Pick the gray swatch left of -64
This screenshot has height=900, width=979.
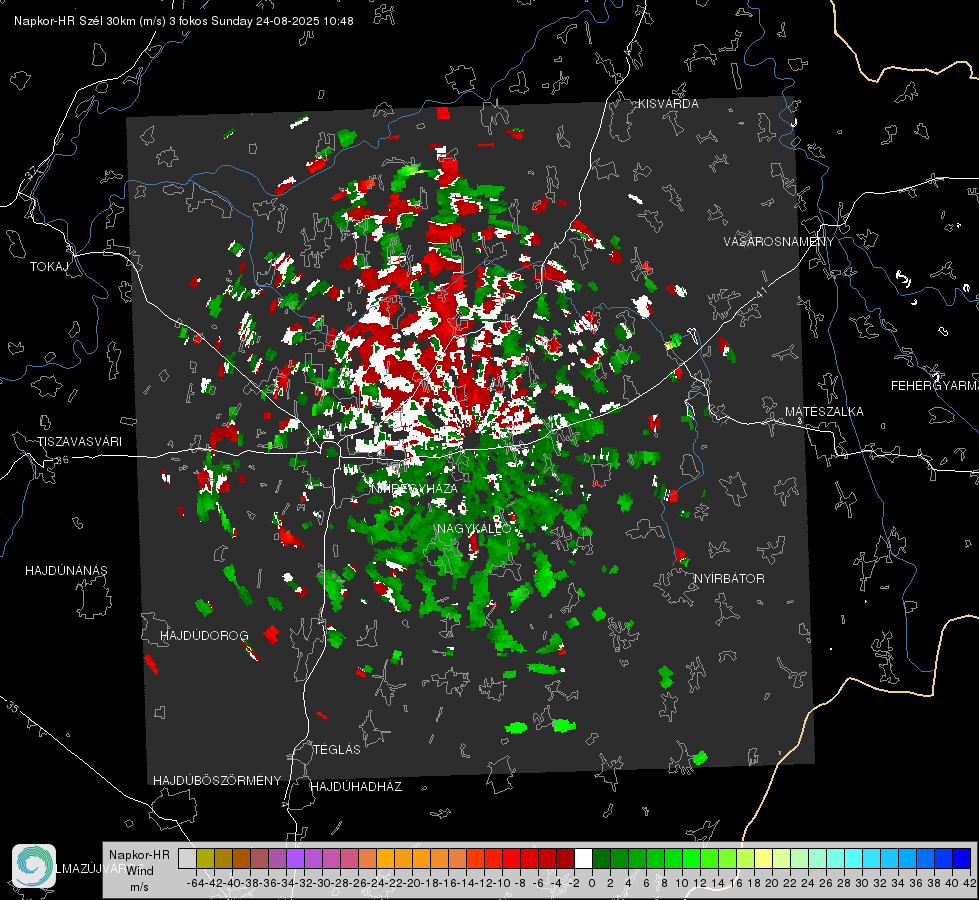tap(187, 858)
